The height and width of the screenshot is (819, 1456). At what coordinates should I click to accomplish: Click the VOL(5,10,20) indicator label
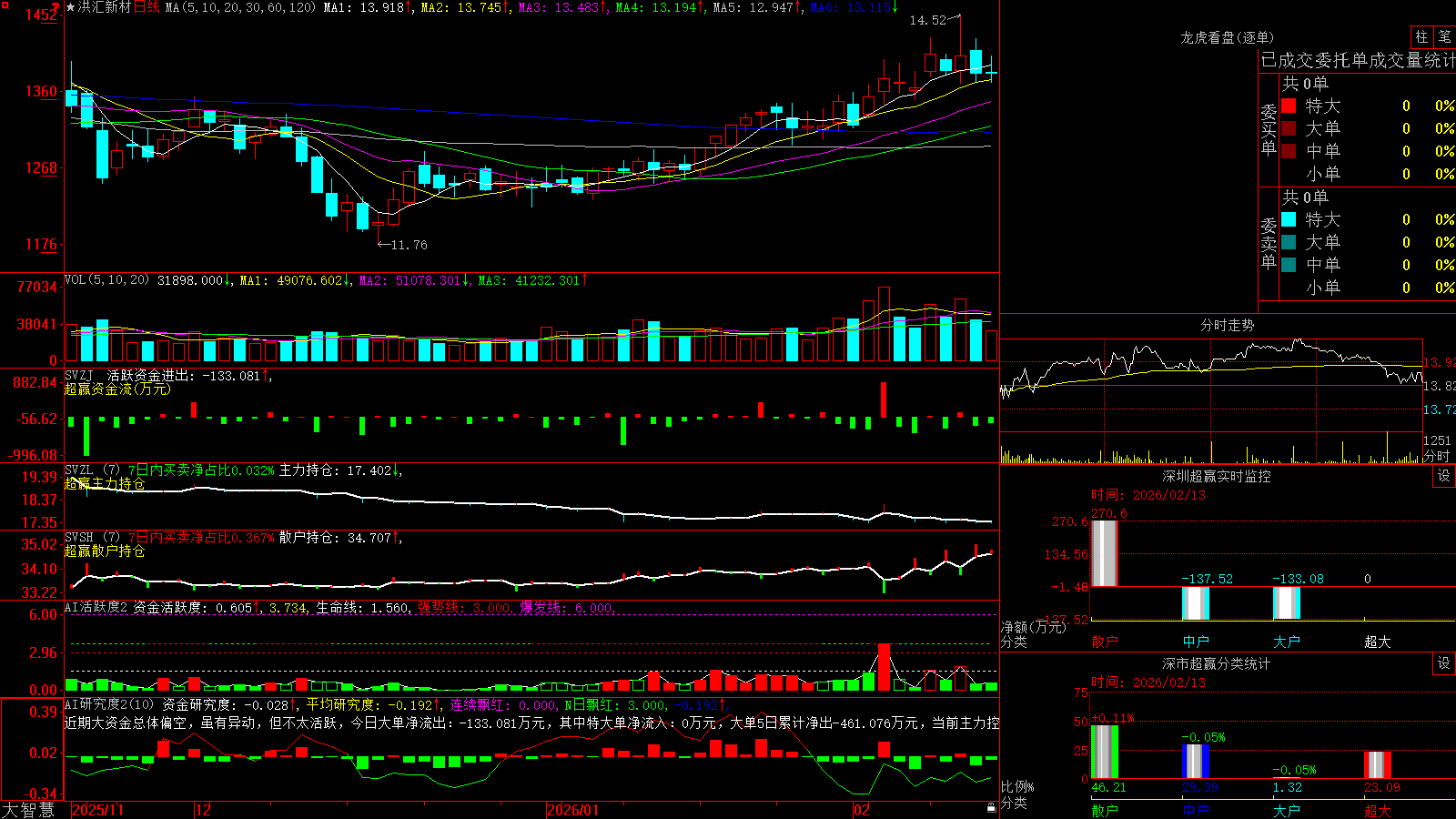coord(106,280)
